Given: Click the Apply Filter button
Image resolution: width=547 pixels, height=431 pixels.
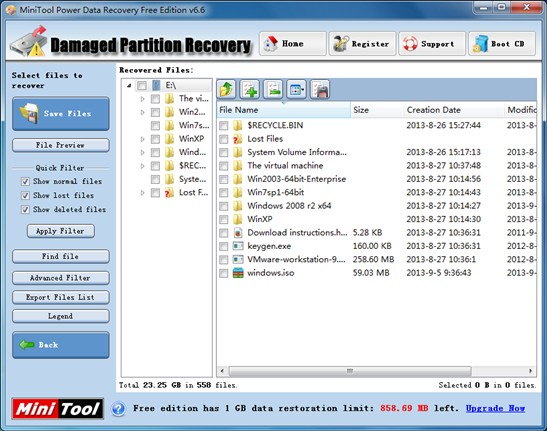Looking at the screenshot, I should (x=61, y=231).
